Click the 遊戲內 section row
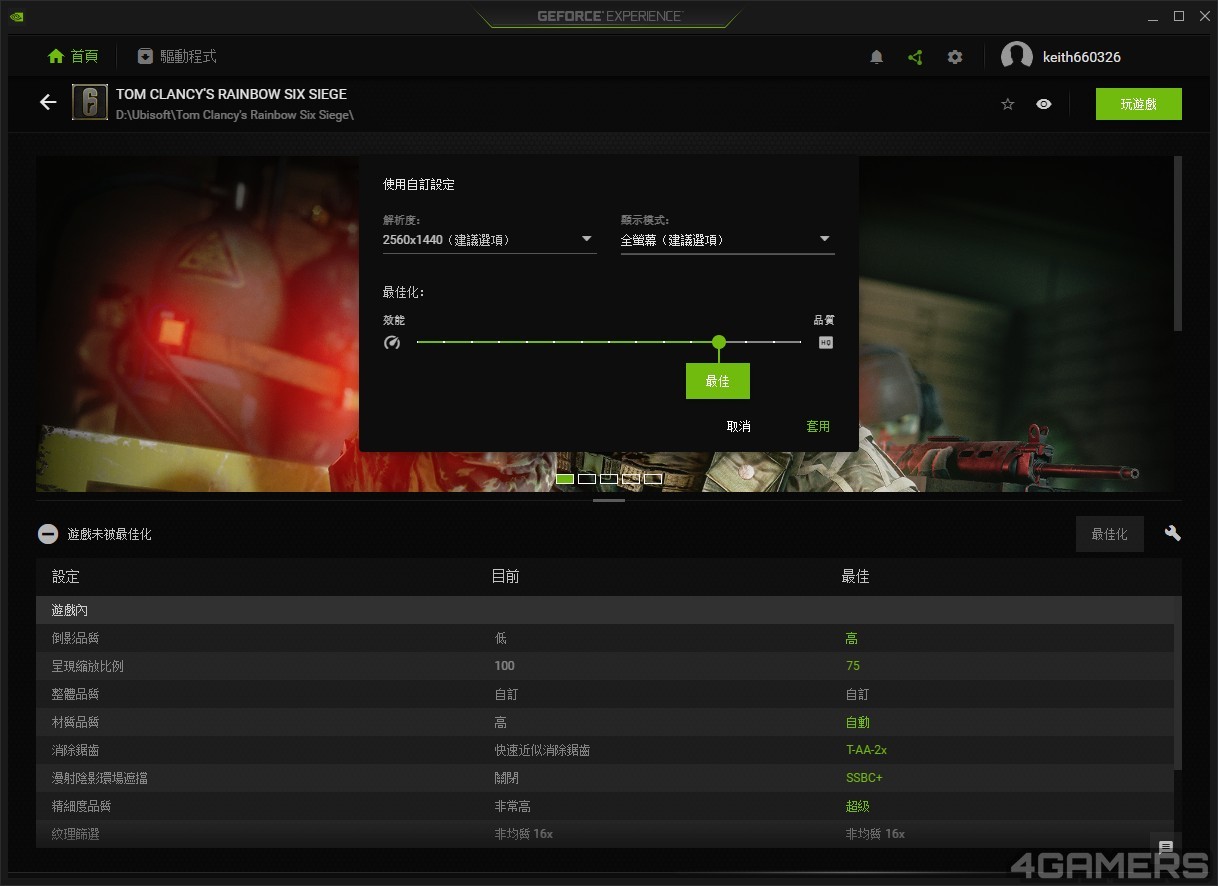This screenshot has width=1218, height=886. (605, 610)
